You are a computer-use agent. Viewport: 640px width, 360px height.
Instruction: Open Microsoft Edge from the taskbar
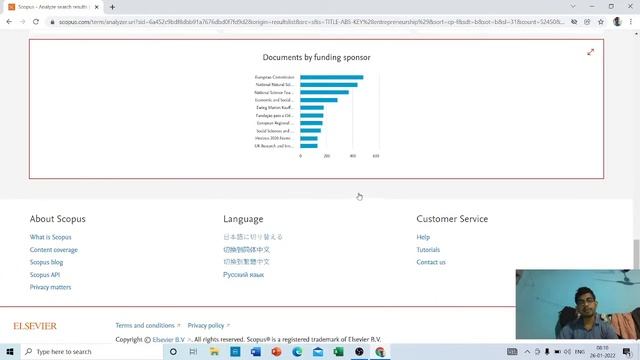(x=297, y=351)
